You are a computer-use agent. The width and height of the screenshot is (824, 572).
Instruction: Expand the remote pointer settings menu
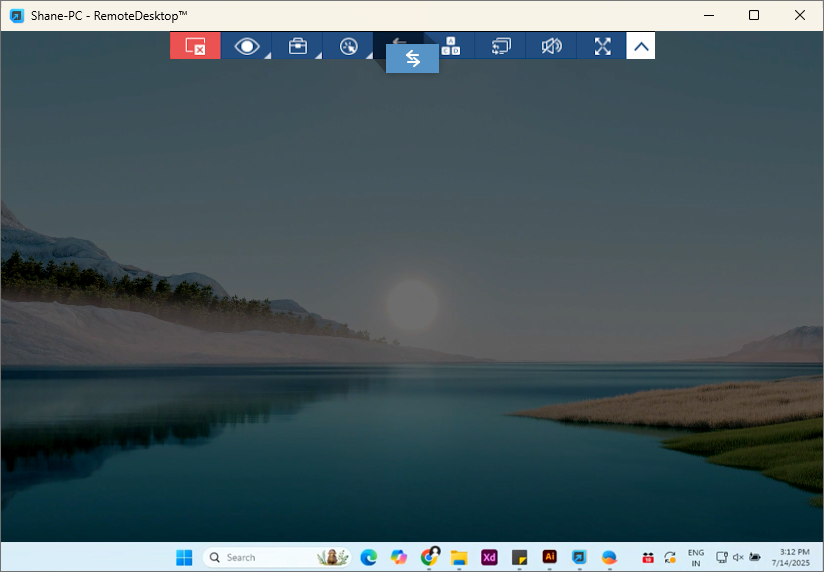349,46
